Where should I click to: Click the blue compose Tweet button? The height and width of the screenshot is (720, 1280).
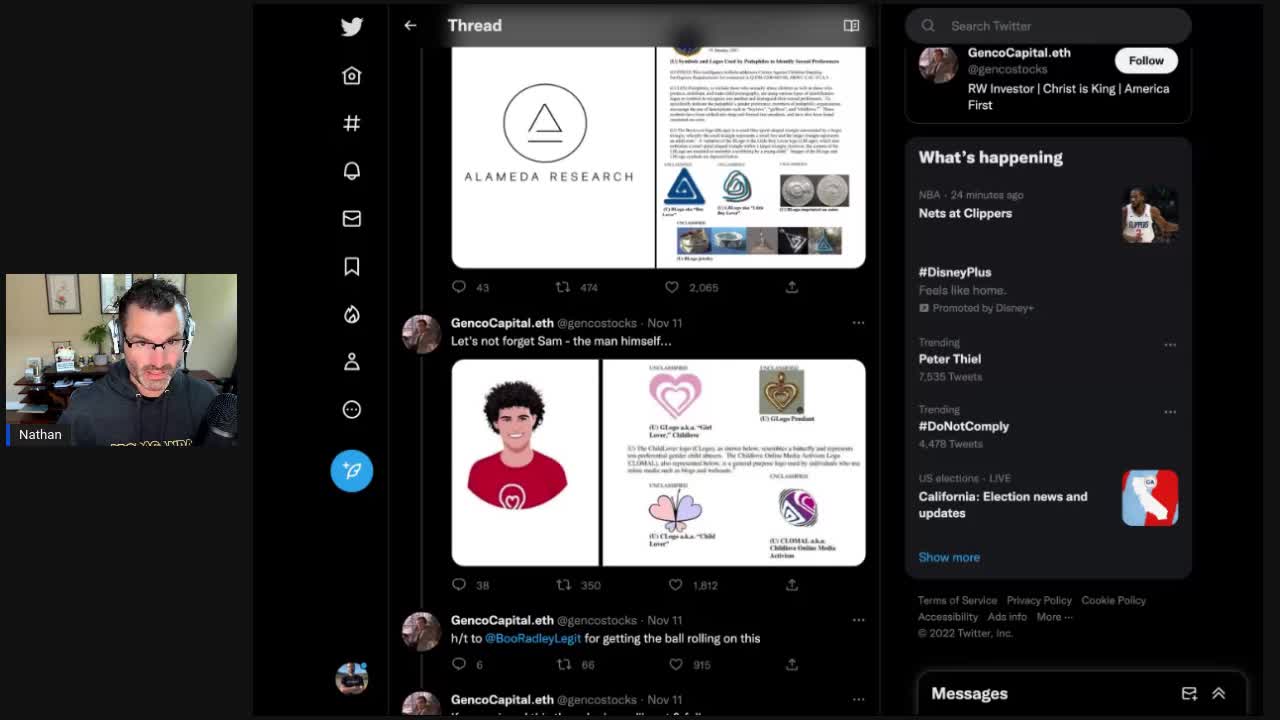tap(351, 470)
